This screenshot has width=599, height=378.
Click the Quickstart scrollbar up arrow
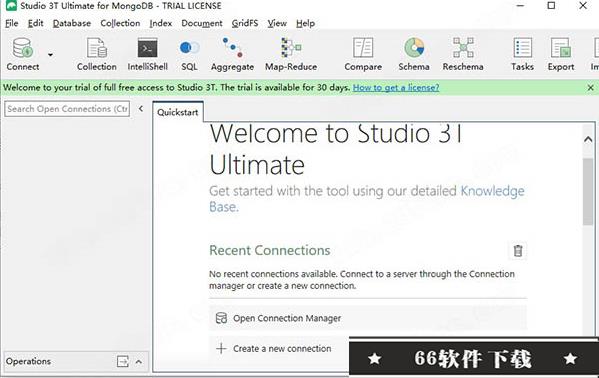click(588, 140)
